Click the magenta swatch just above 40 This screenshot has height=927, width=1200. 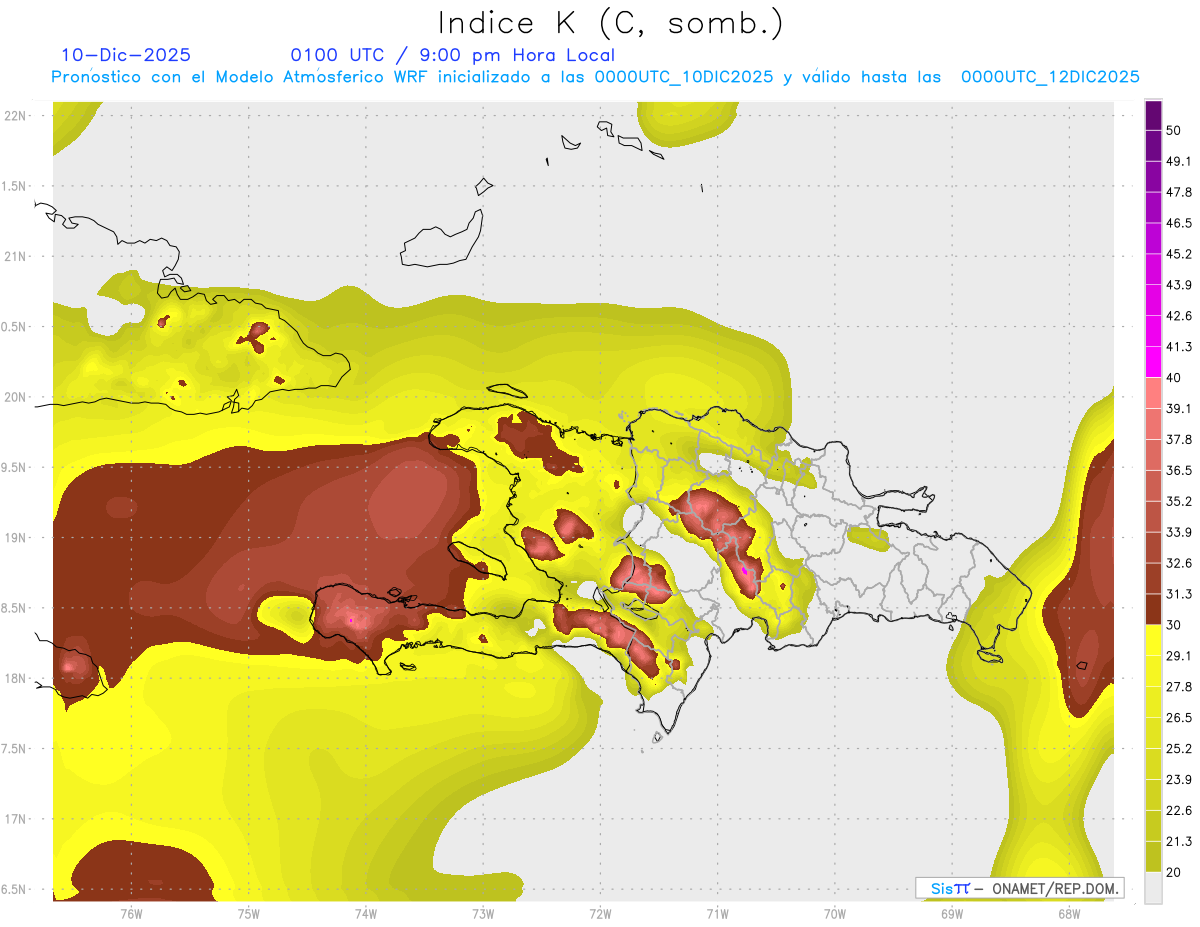click(1153, 362)
